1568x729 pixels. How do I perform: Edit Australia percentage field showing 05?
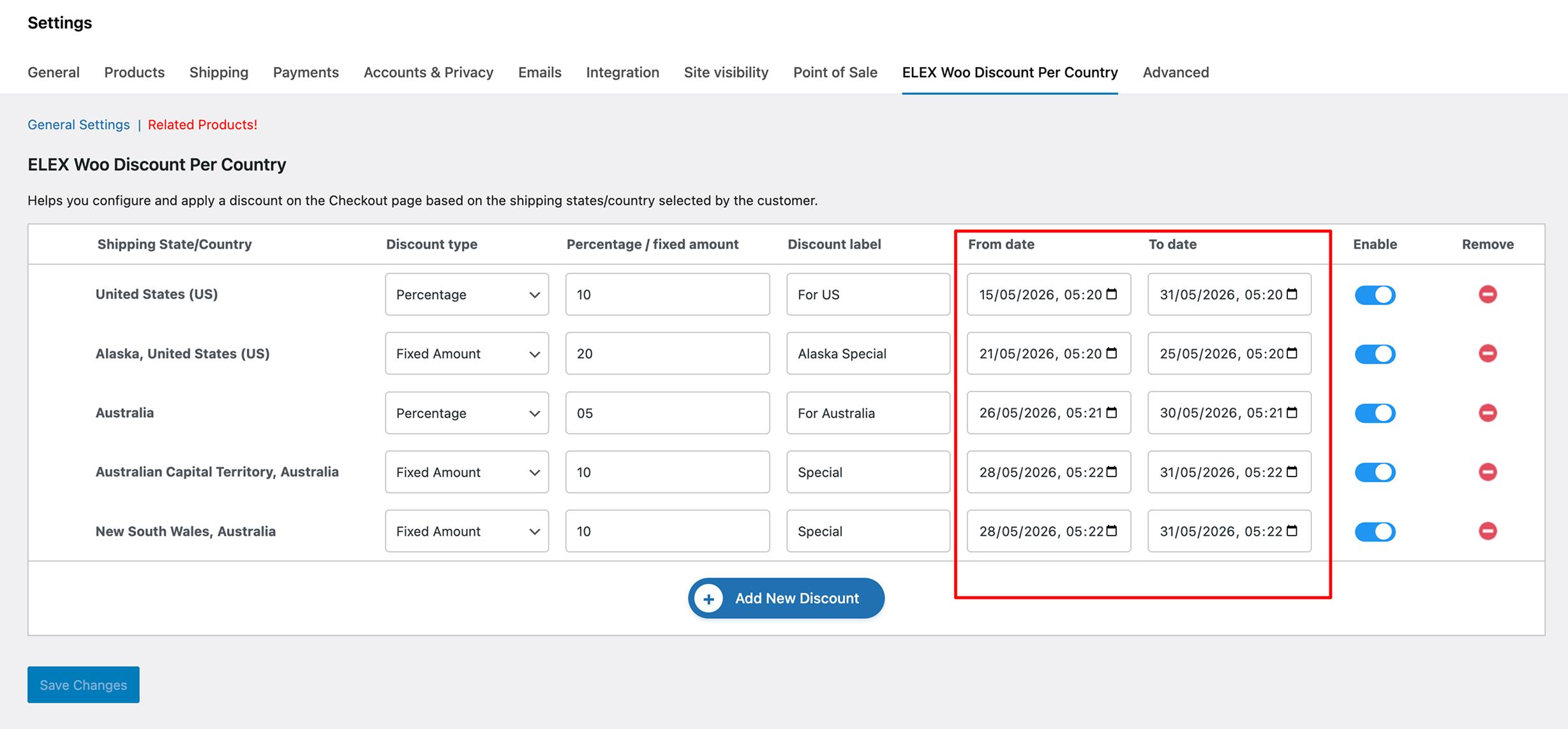click(668, 413)
